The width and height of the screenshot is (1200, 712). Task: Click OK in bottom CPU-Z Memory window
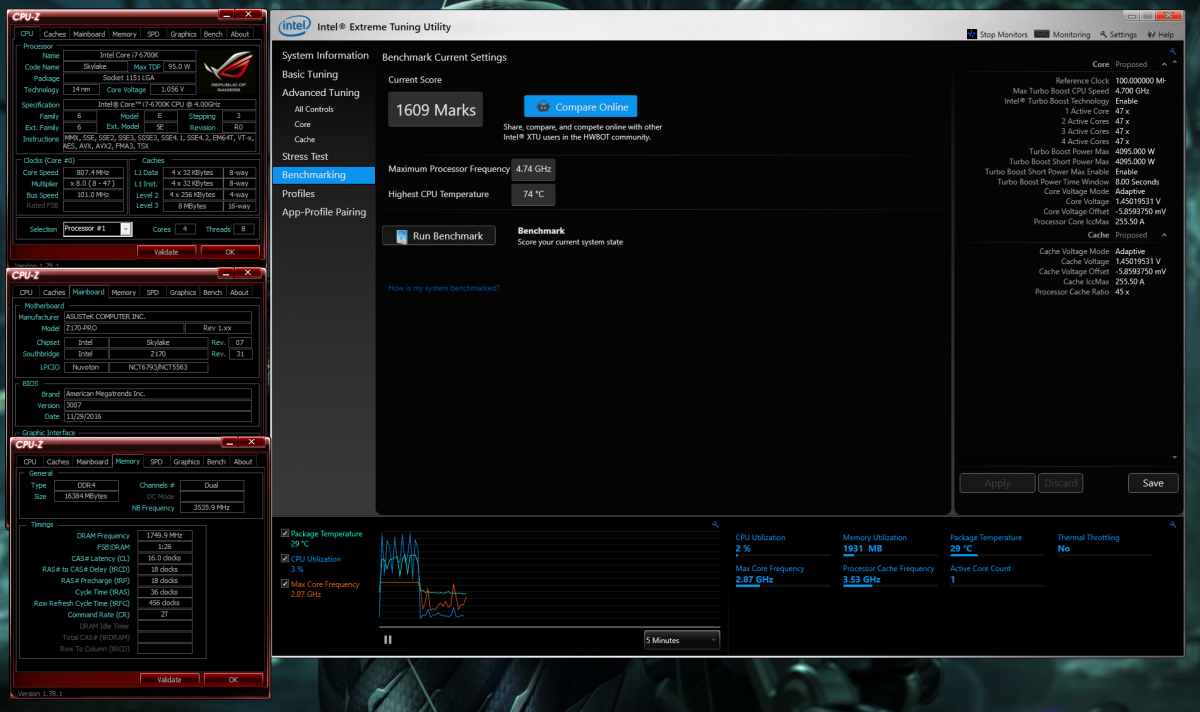[x=233, y=679]
